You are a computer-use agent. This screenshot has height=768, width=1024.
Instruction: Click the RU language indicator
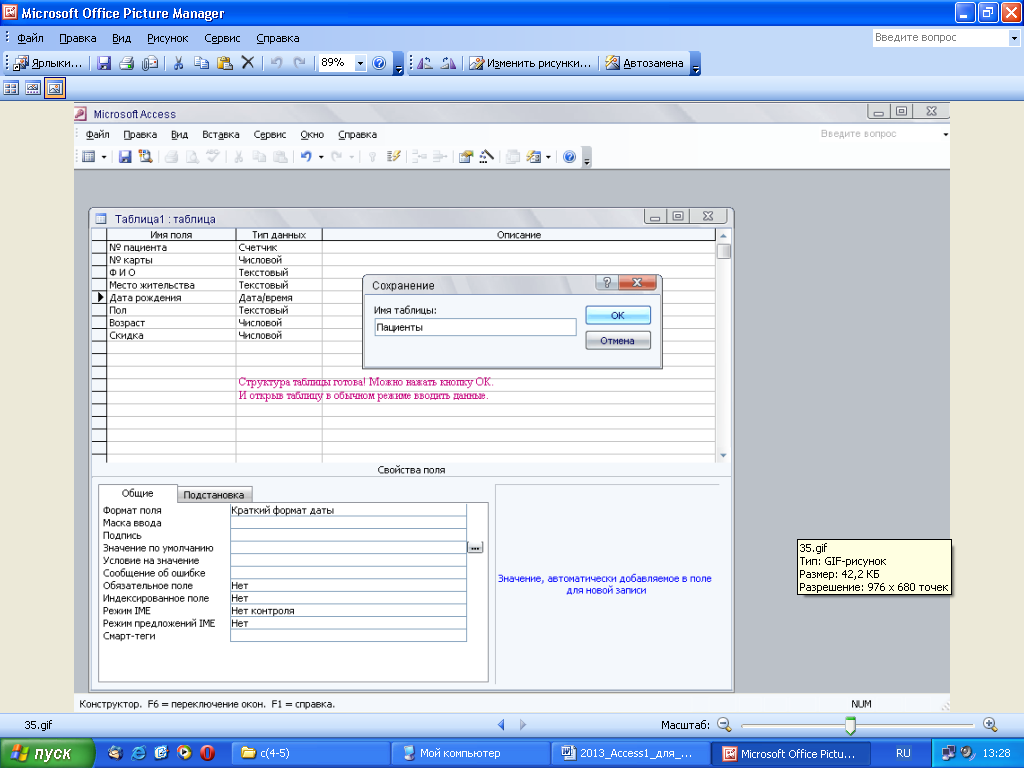(x=903, y=753)
